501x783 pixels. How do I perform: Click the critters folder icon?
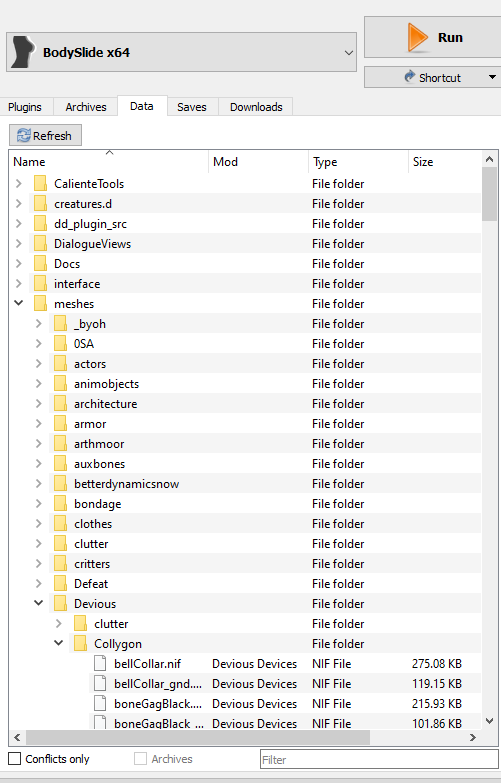click(x=60, y=563)
